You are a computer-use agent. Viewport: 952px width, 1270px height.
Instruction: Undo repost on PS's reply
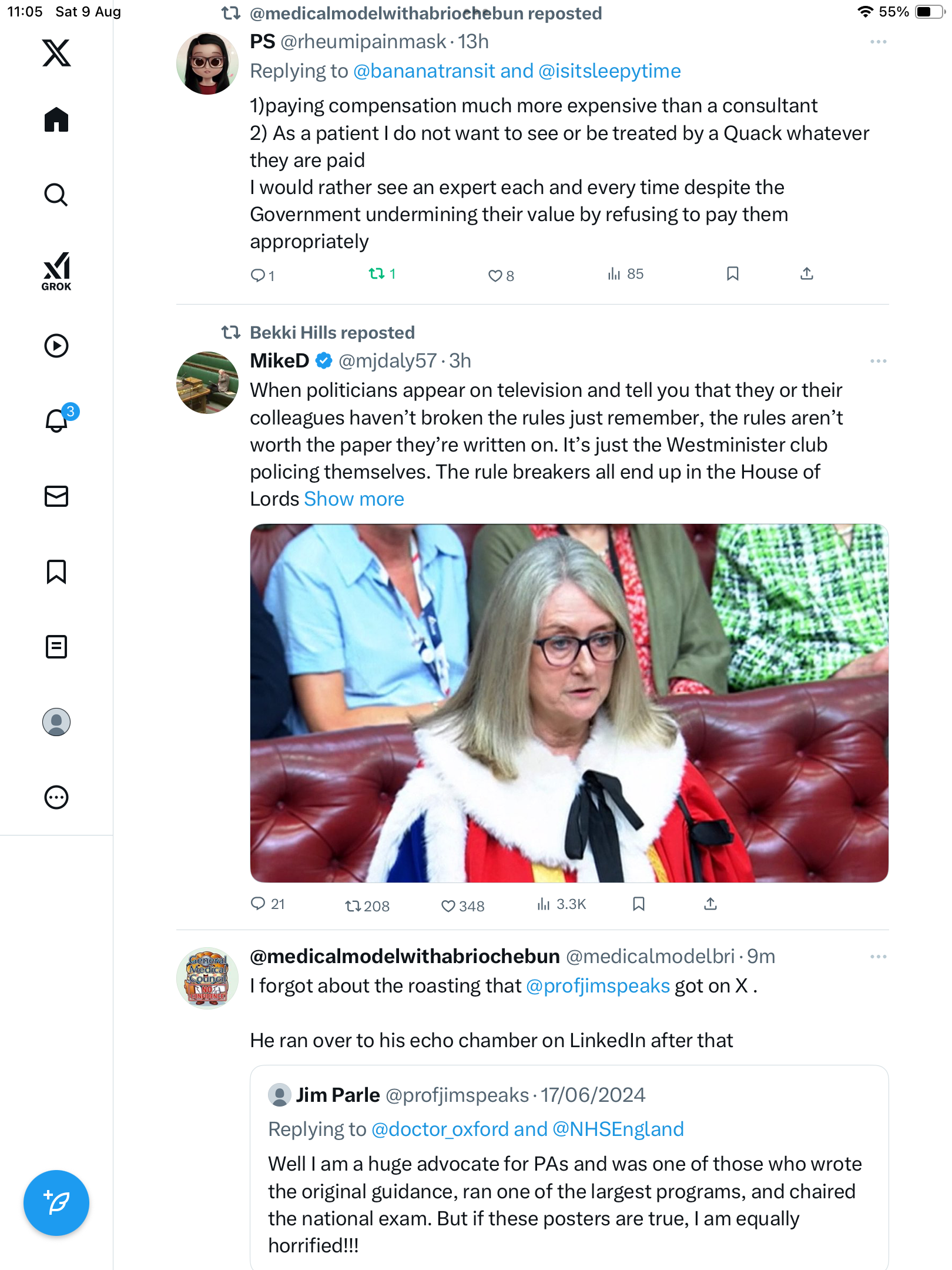377,273
